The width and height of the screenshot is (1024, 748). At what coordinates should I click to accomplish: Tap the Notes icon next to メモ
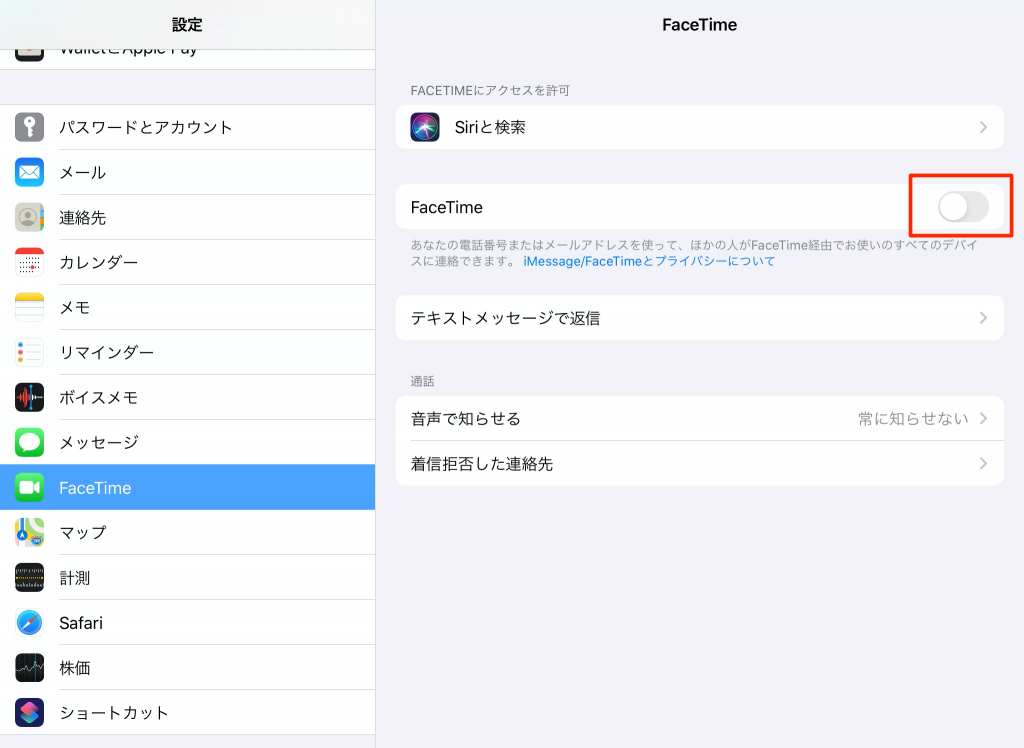29,308
